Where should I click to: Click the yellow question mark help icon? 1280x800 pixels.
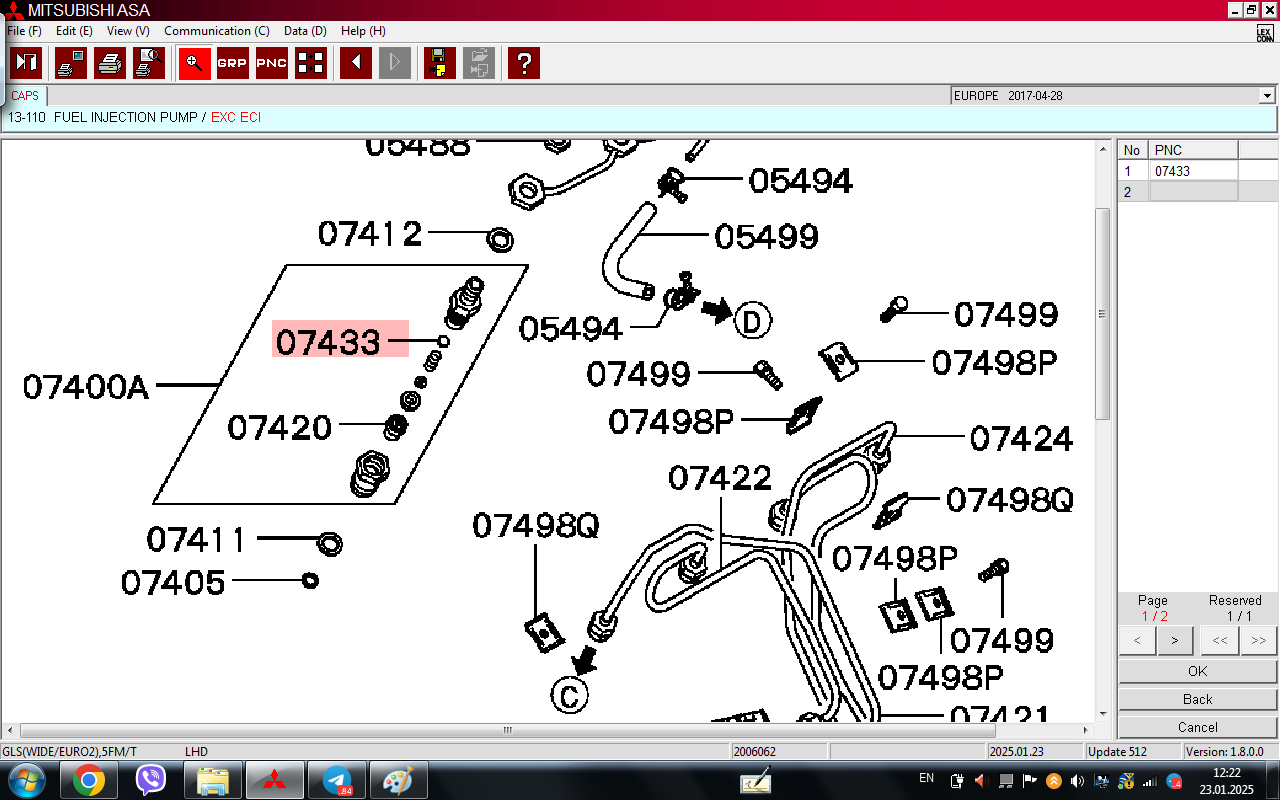pos(523,63)
